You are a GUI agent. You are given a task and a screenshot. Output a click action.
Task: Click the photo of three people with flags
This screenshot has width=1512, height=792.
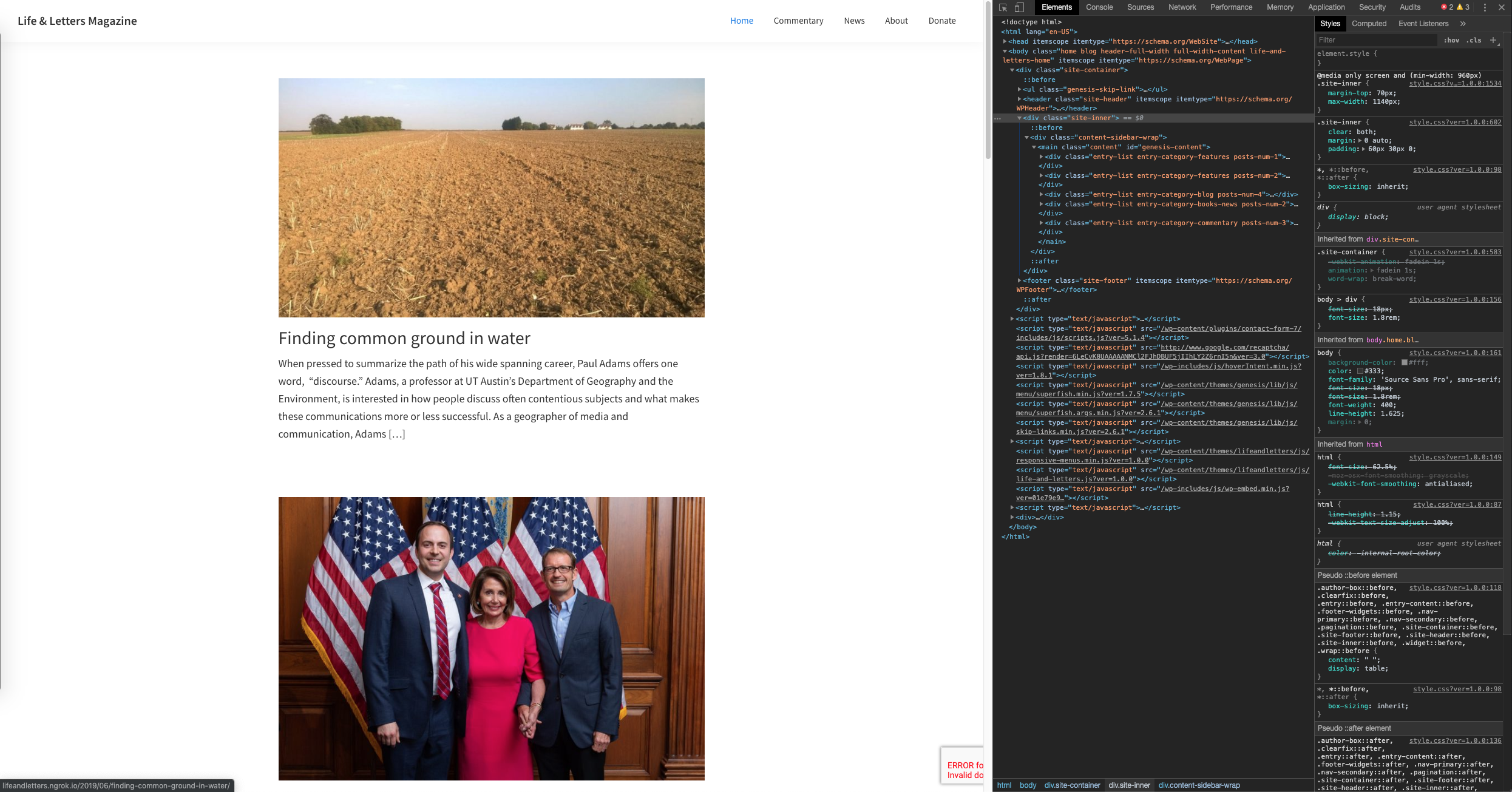click(x=491, y=638)
